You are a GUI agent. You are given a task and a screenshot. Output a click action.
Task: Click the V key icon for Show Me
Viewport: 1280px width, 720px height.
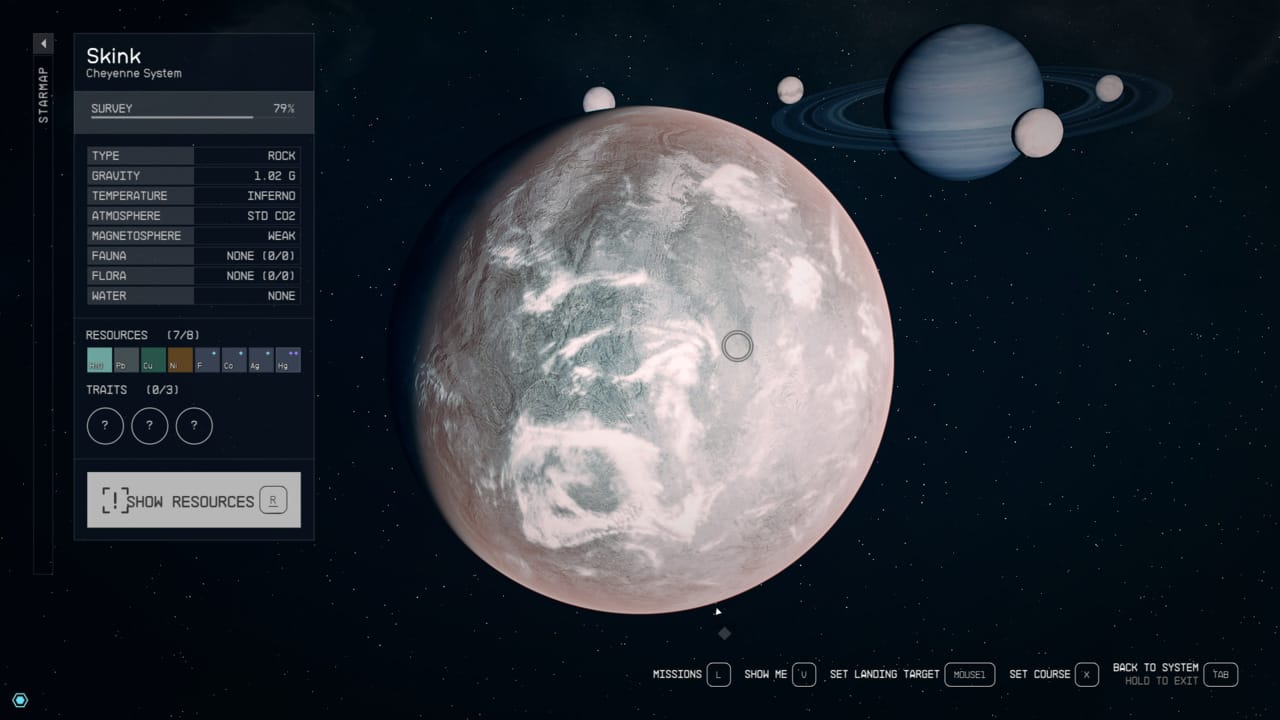805,675
